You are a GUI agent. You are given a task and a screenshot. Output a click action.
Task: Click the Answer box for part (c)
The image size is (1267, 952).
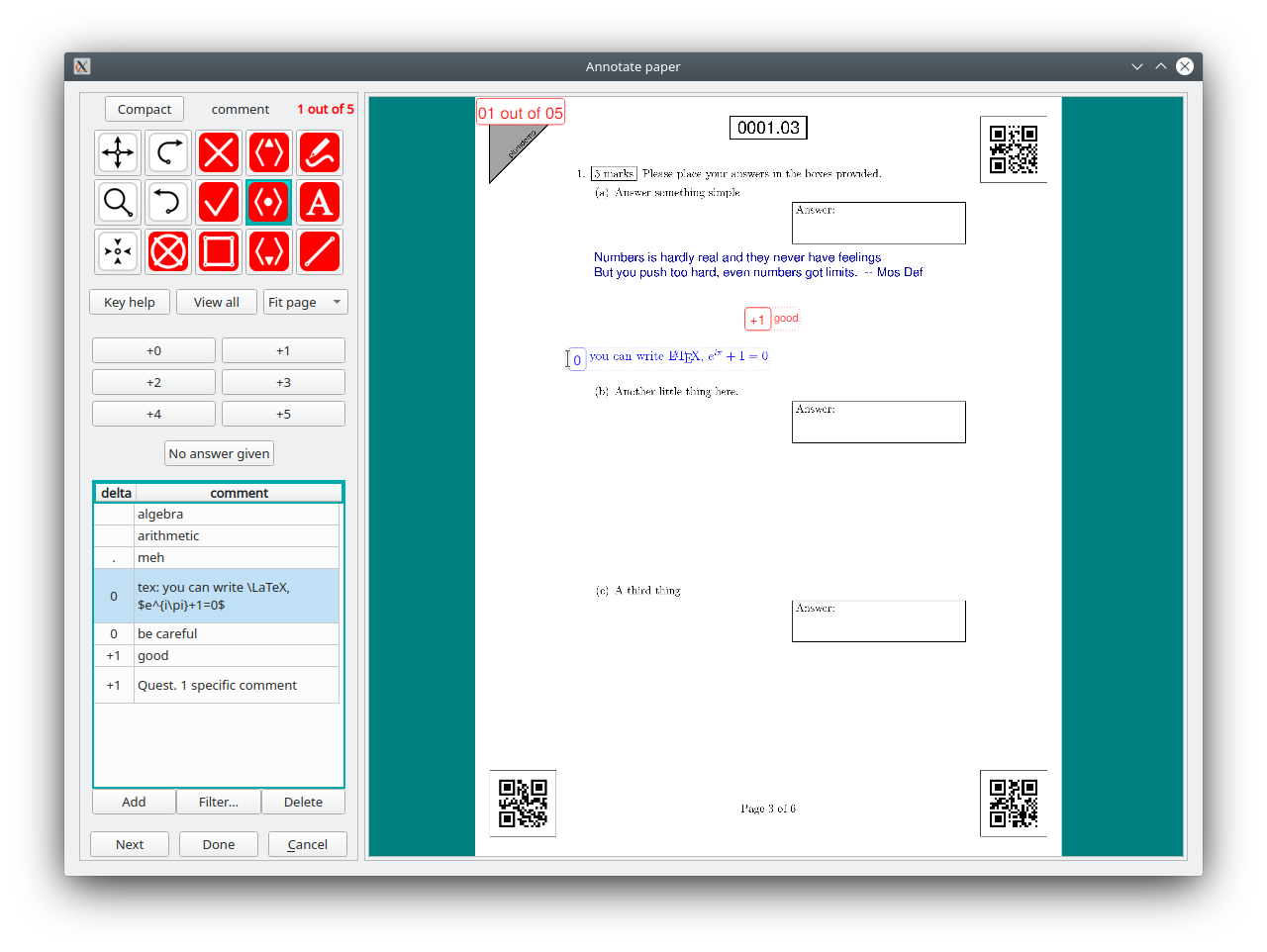879,620
